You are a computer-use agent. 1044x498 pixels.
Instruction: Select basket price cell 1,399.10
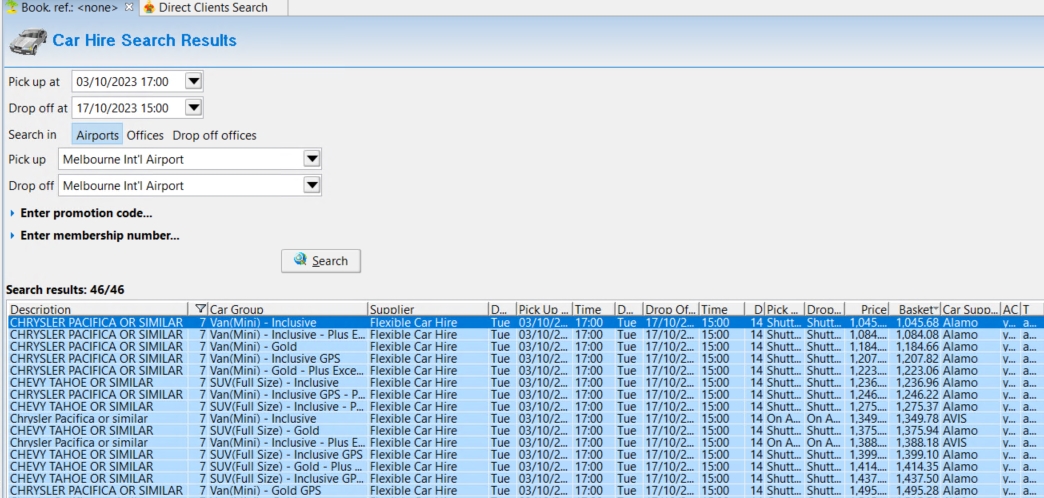pos(917,455)
